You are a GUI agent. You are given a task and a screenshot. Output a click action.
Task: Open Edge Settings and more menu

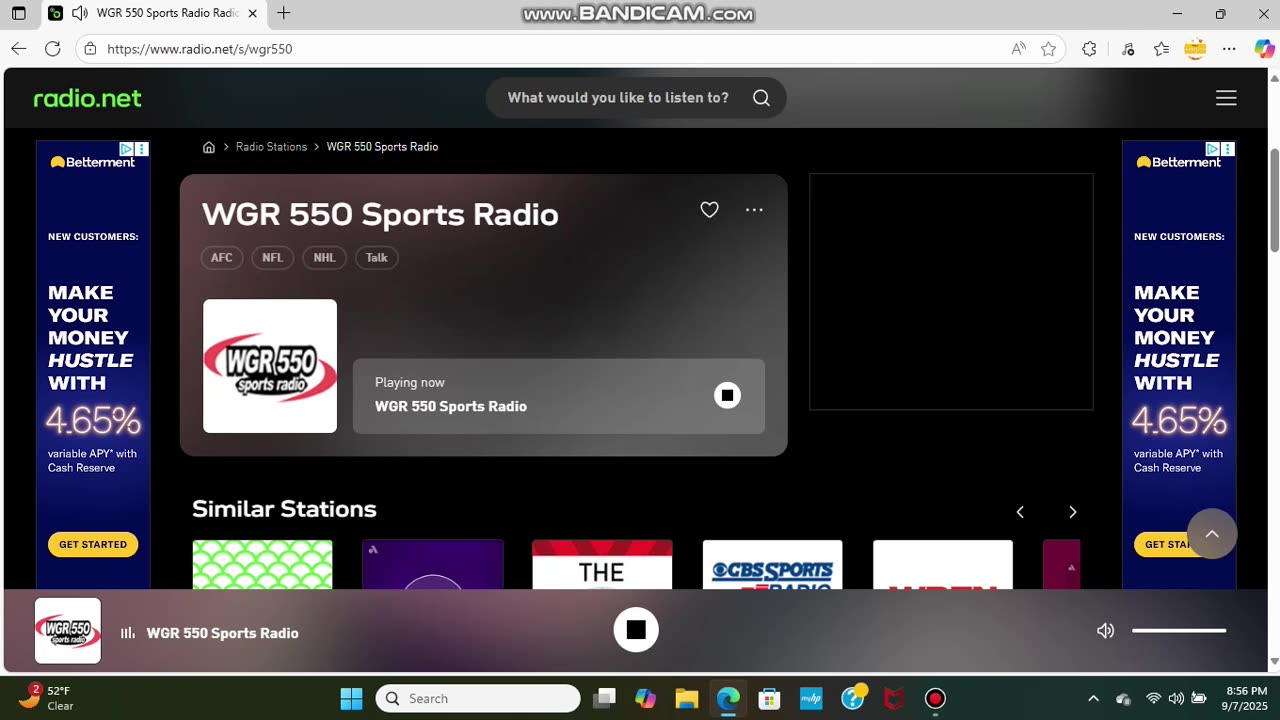(1229, 48)
